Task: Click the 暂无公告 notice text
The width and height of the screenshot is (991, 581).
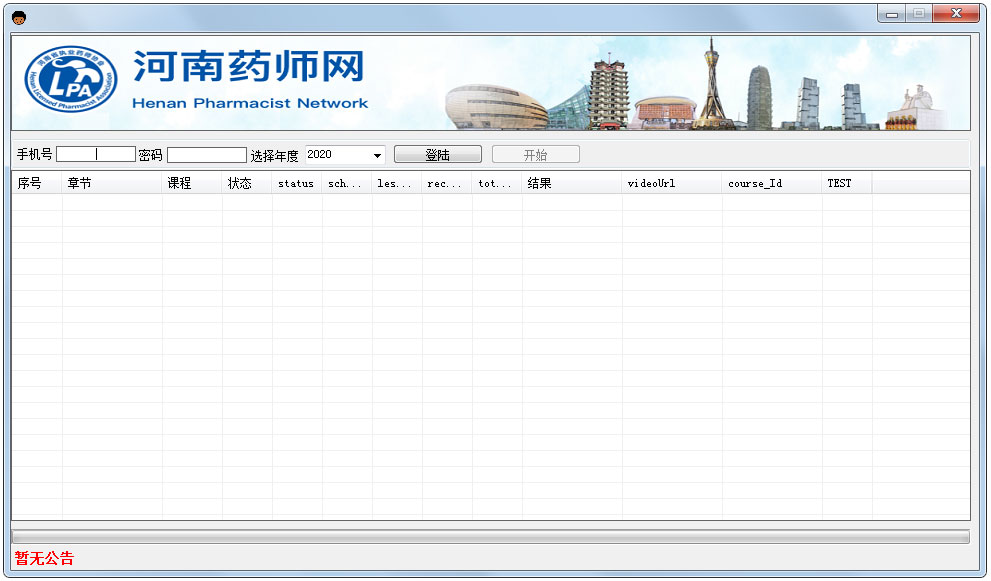Action: point(44,559)
